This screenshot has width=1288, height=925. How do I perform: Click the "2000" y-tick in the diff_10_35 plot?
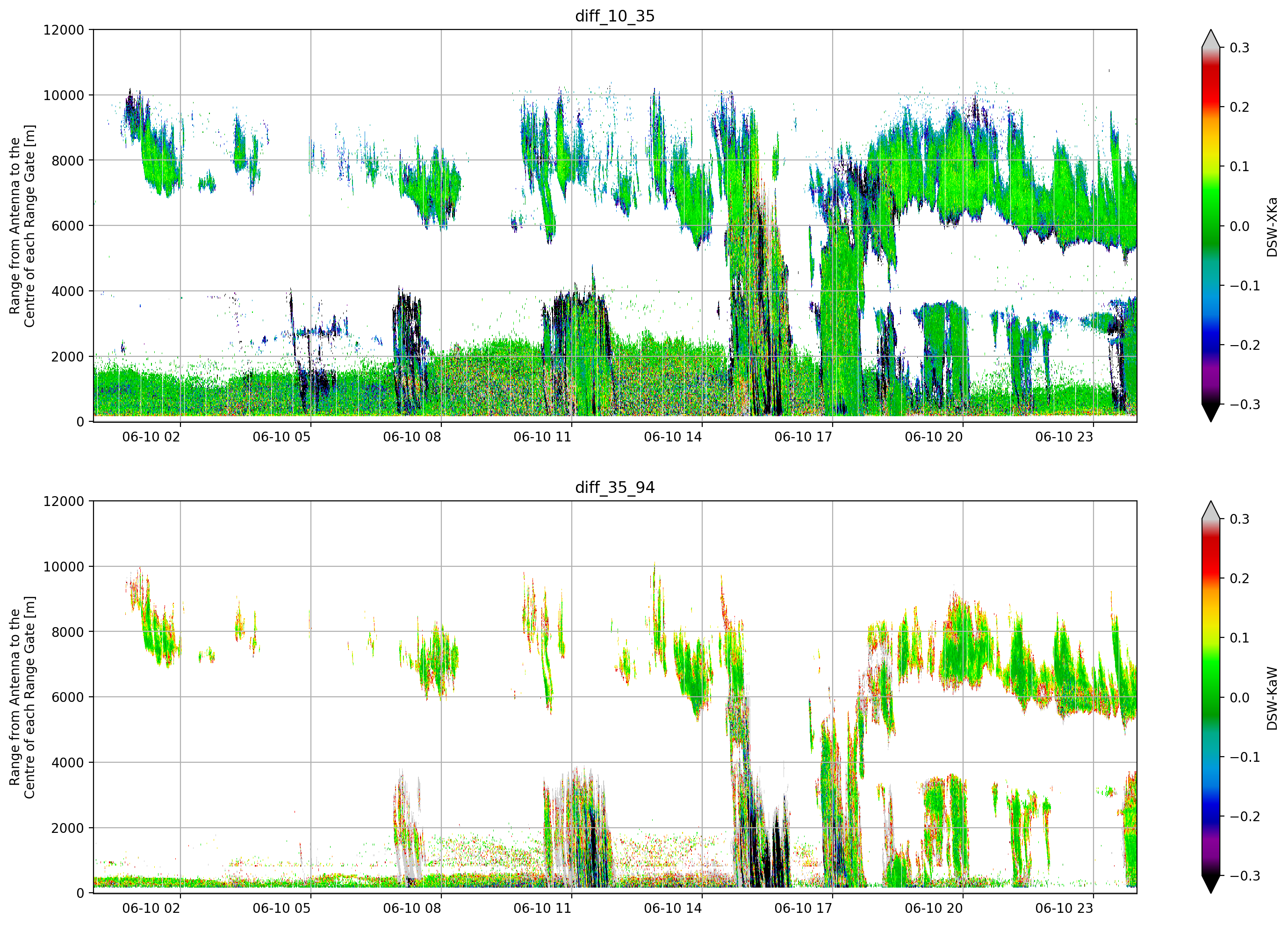[x=68, y=357]
